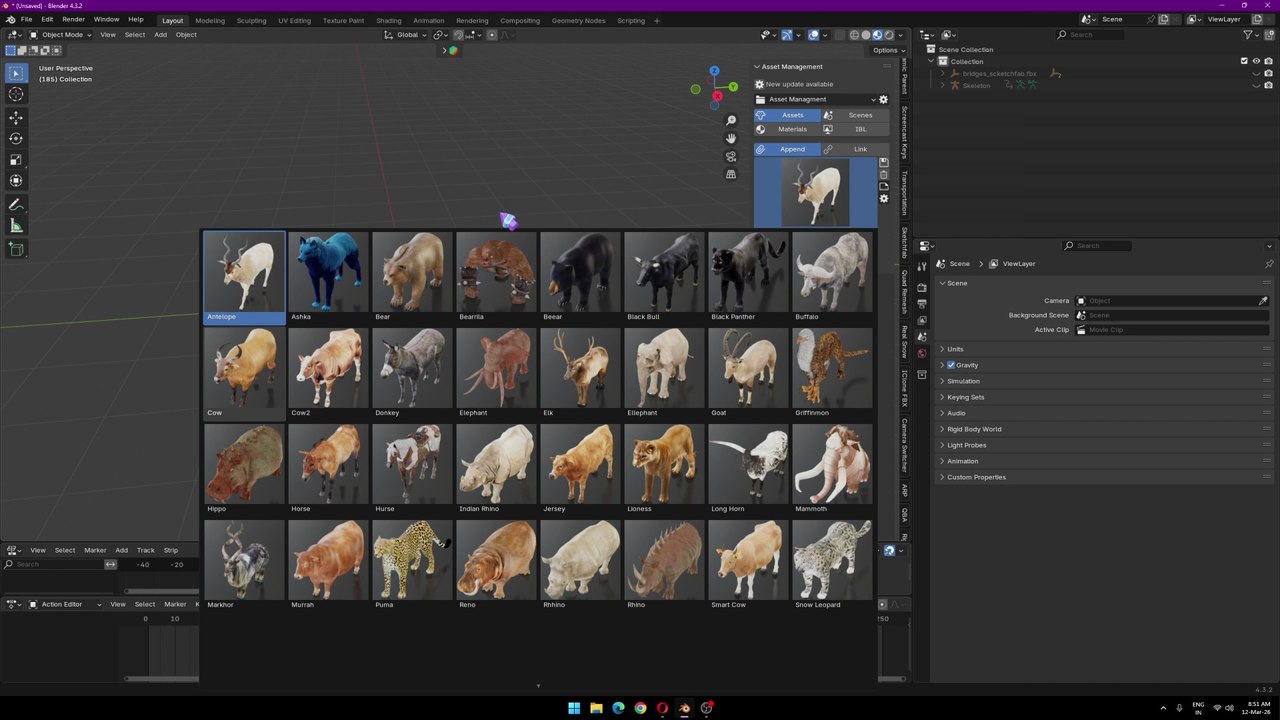The height and width of the screenshot is (720, 1280).
Task: Open the outliner filter funnel
Action: coord(1248,34)
